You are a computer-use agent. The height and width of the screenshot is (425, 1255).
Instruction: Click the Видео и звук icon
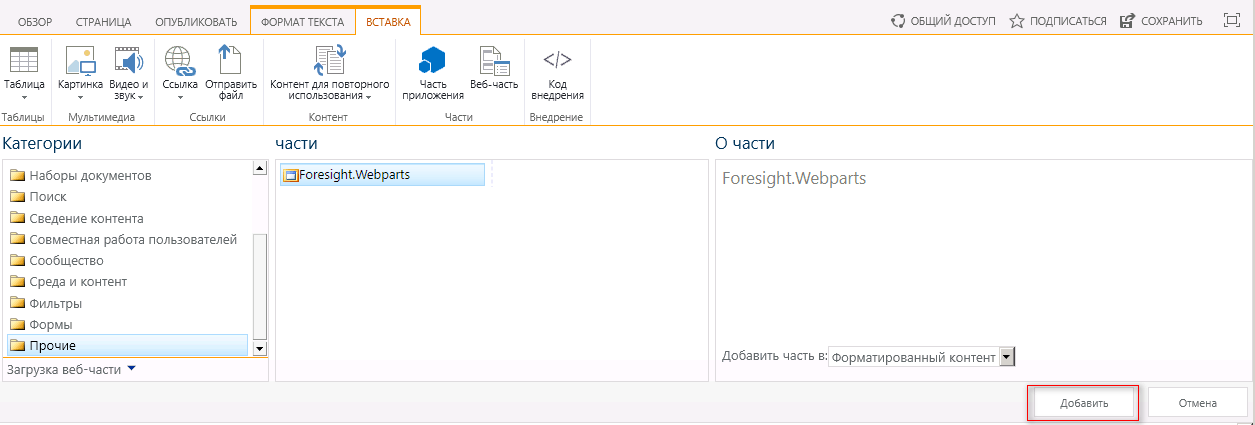128,61
